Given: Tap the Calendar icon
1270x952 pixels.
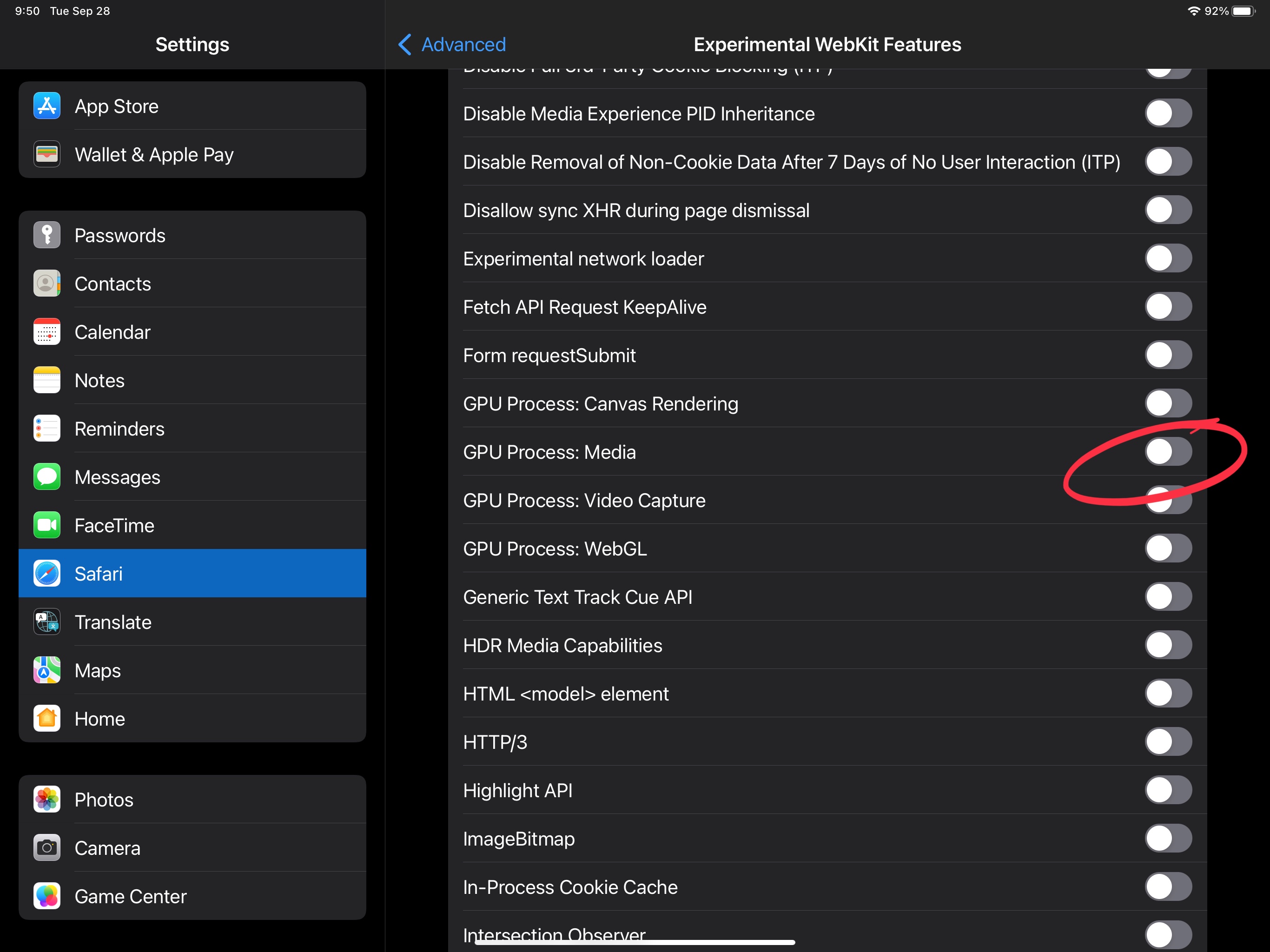Looking at the screenshot, I should 46,332.
